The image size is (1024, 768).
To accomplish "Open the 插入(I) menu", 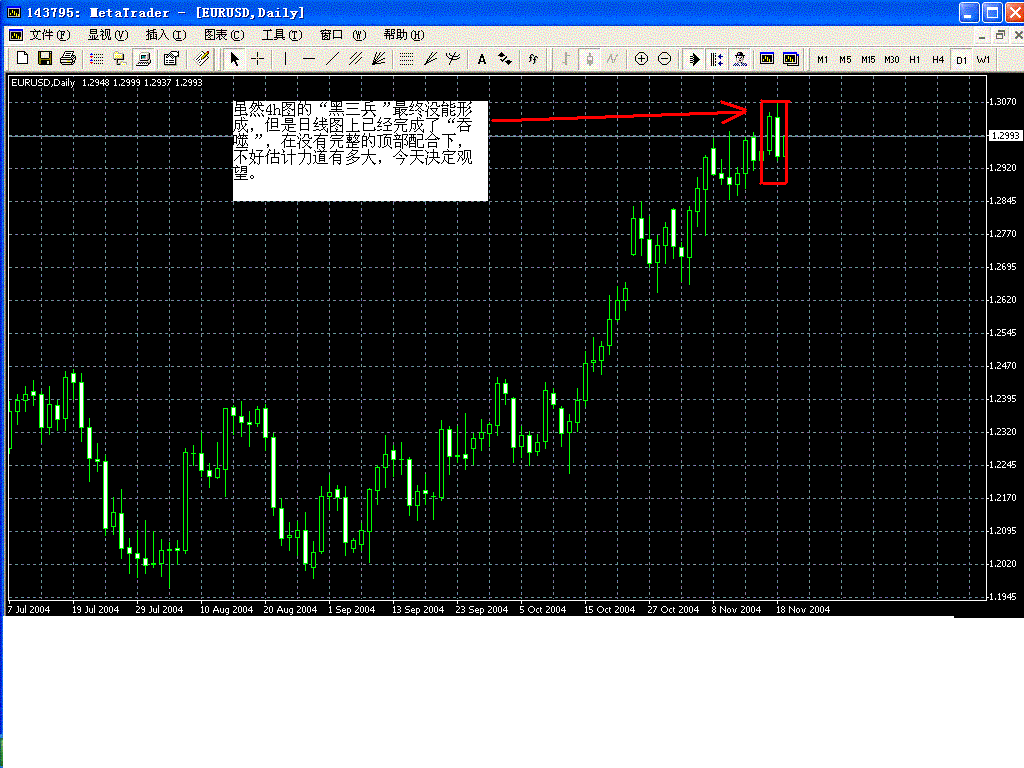I will 166,35.
